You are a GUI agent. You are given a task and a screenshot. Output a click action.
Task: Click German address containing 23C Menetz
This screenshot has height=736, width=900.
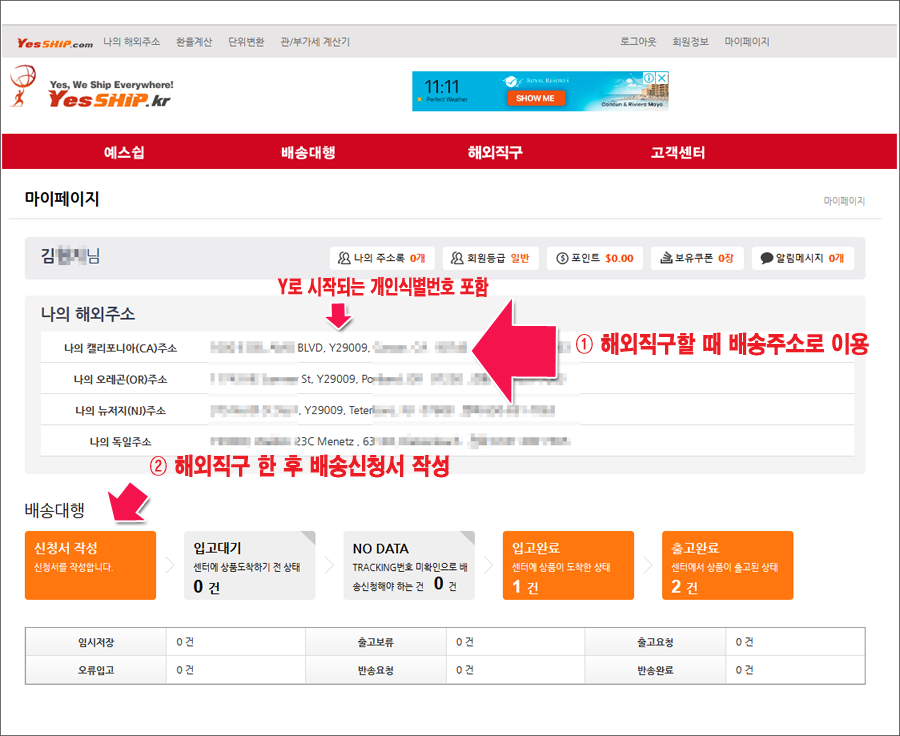tap(390, 441)
